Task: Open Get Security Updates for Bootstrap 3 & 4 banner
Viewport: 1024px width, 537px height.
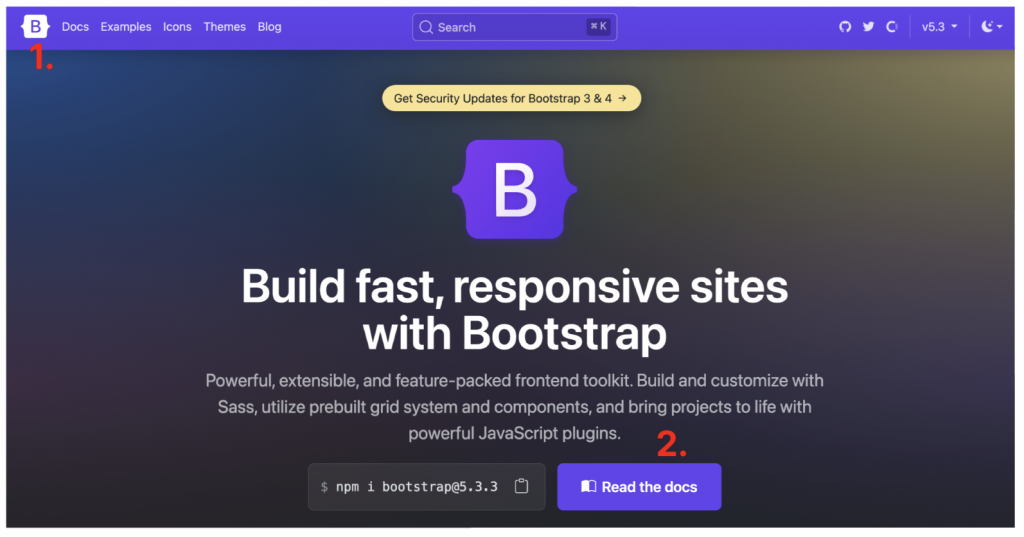Action: pos(511,98)
